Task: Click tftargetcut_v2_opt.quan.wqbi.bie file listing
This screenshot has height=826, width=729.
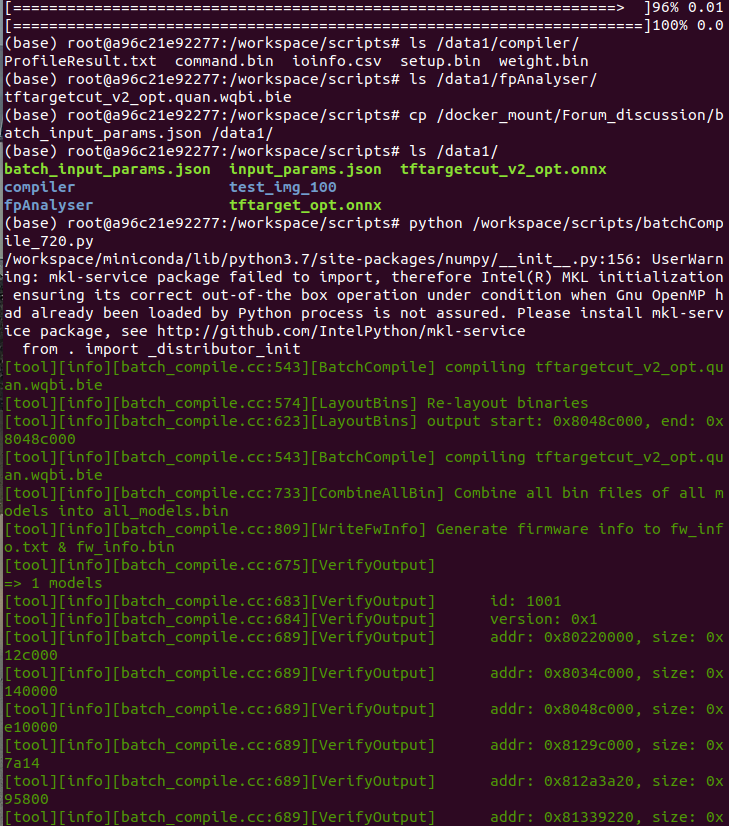Action: coord(148,97)
